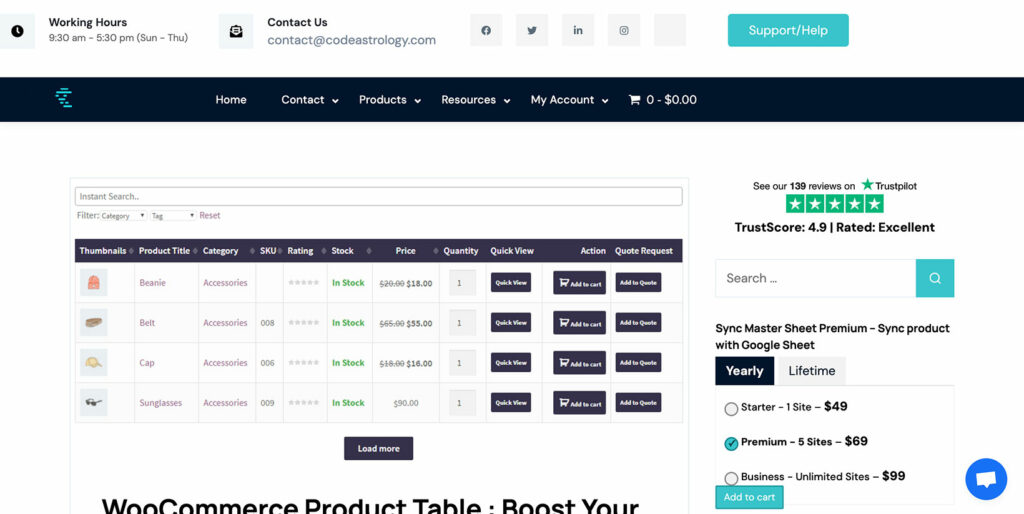Click the Beanie star rating
The height and width of the screenshot is (514, 1024).
coord(304,283)
